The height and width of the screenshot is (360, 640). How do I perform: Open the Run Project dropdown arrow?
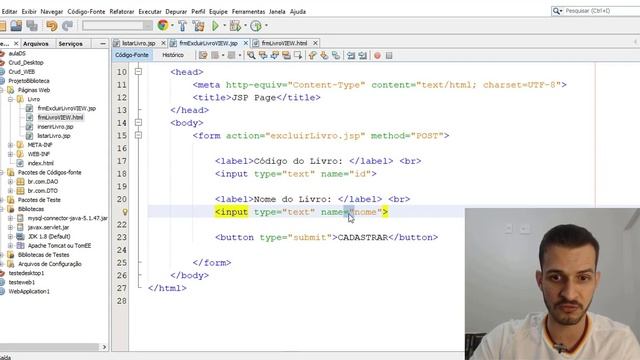(x=224, y=26)
